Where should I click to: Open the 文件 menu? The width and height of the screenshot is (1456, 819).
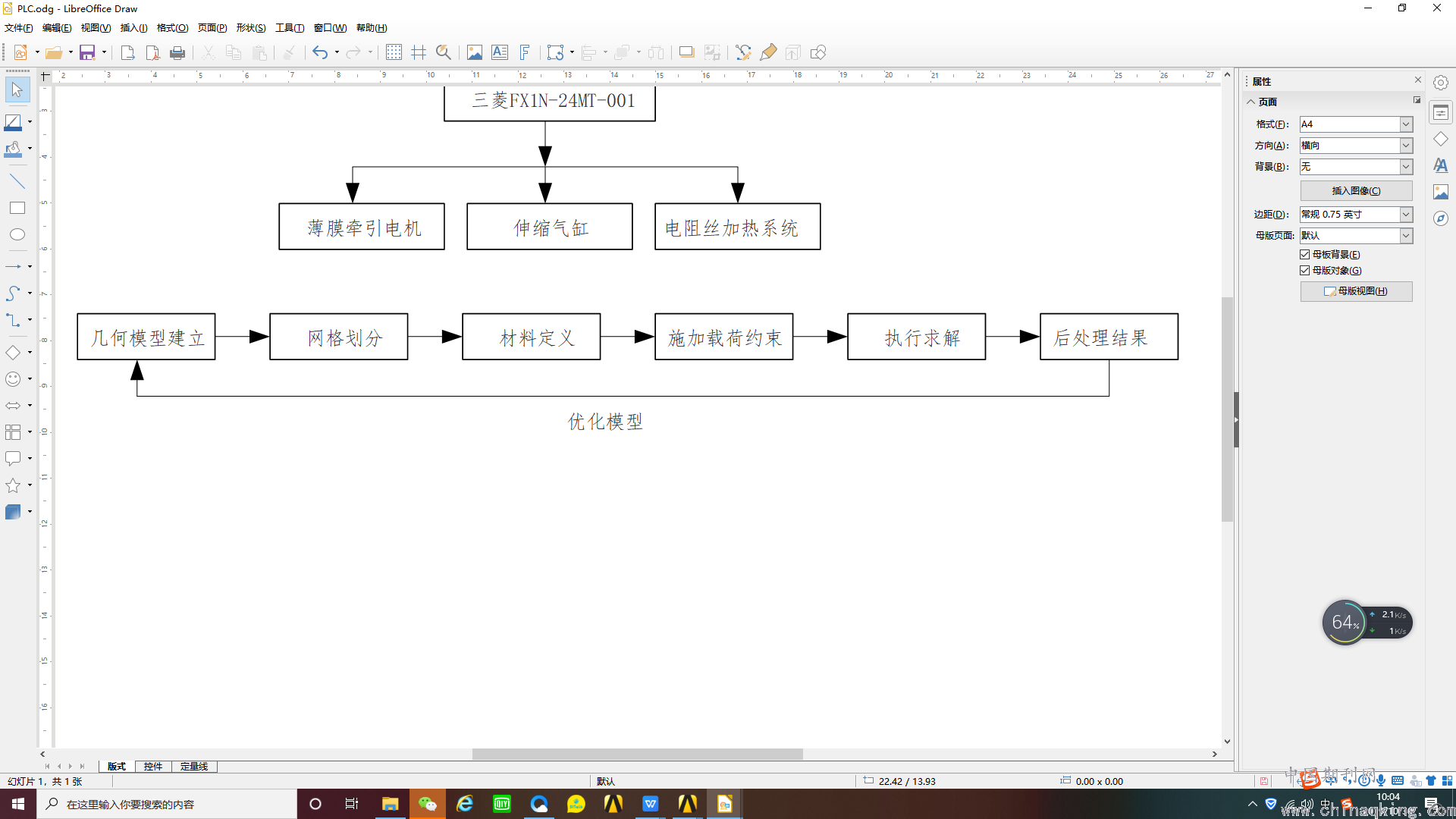pyautogui.click(x=18, y=28)
